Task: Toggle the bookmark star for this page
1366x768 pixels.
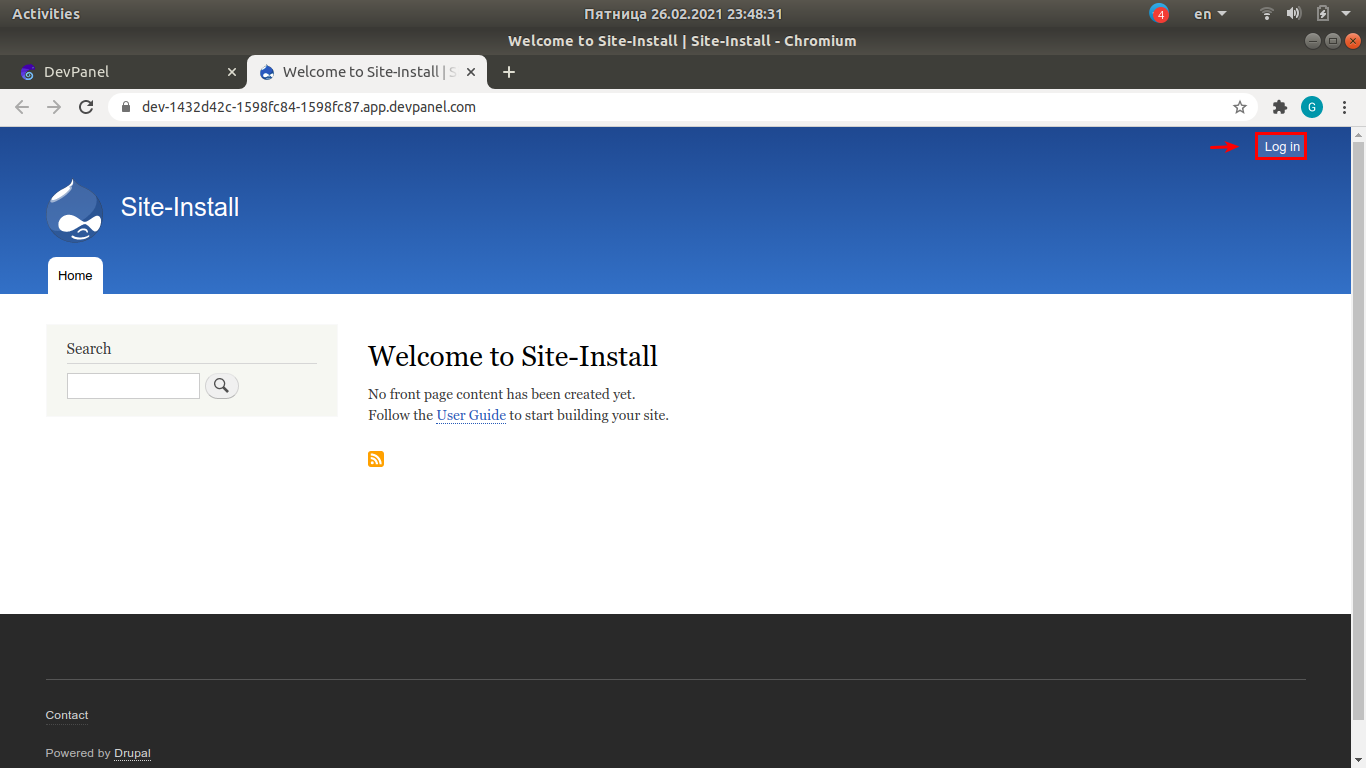Action: pyautogui.click(x=1240, y=107)
